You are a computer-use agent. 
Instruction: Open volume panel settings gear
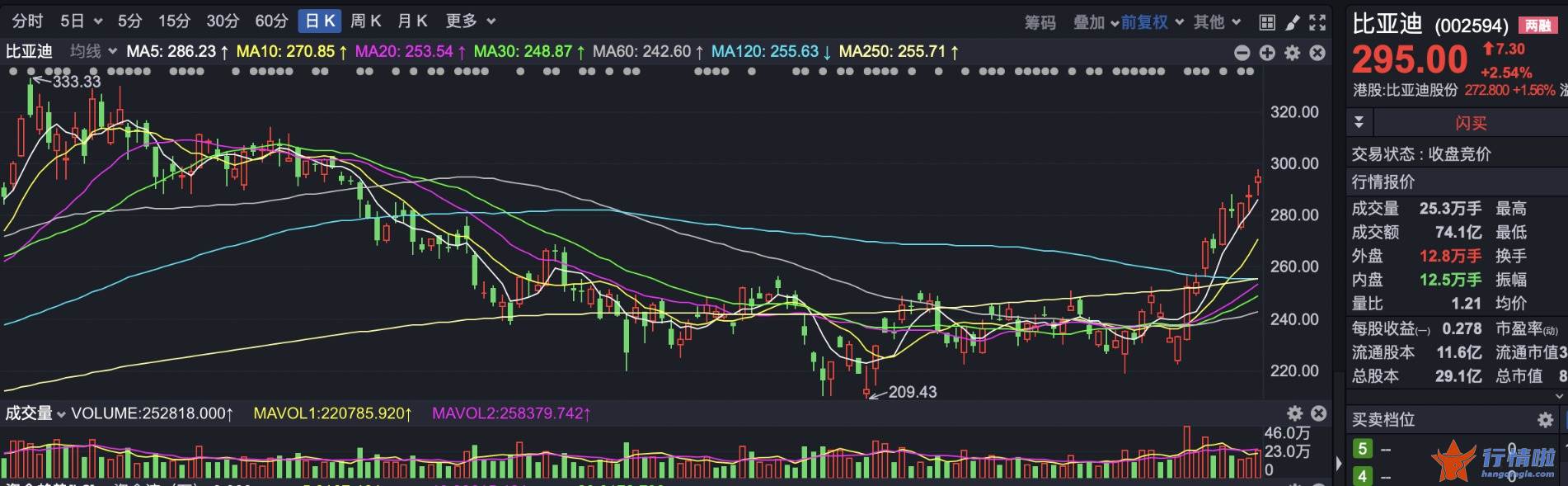pyautogui.click(x=1295, y=413)
